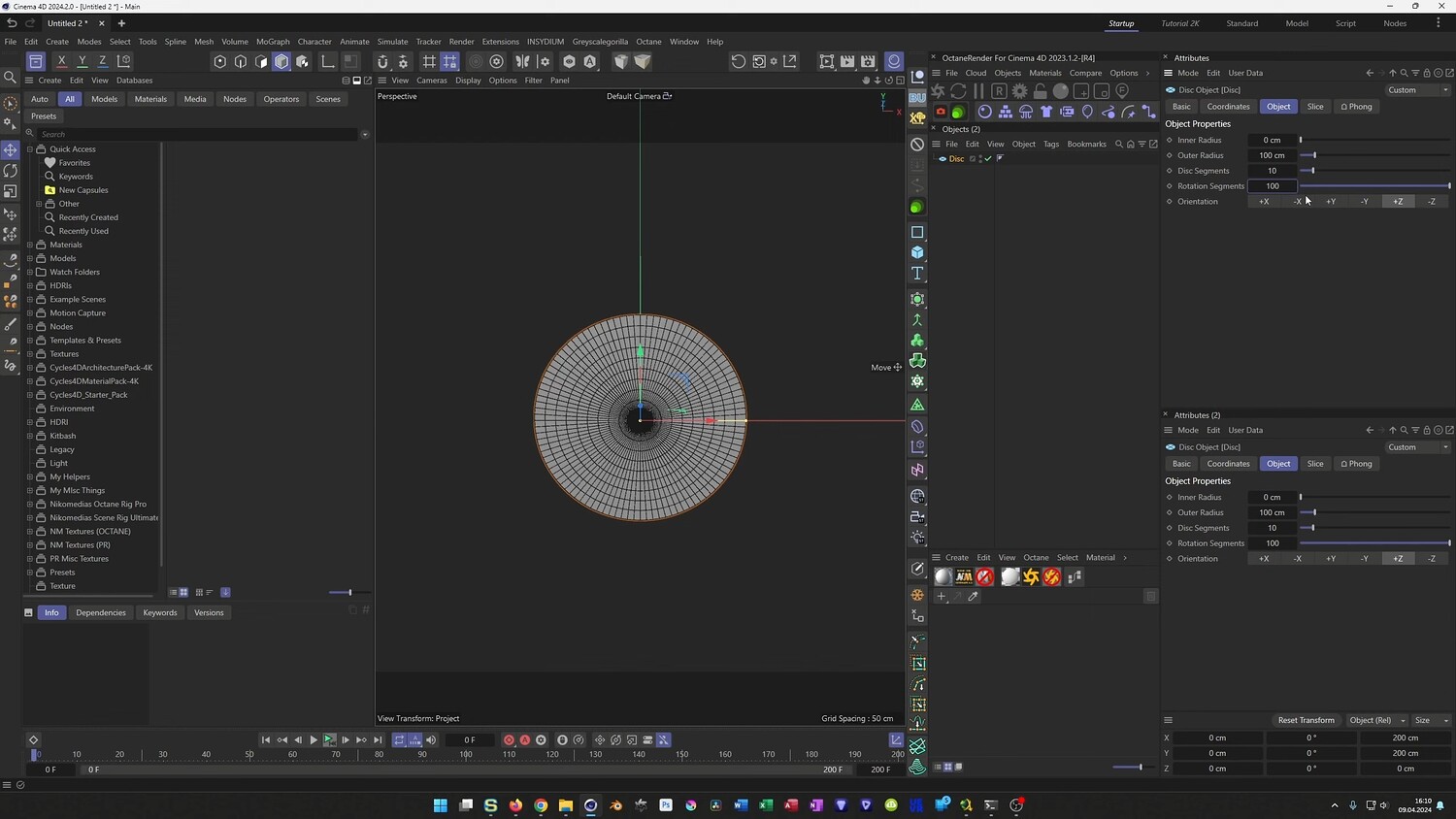Switch to the Tutorial 2K layout
This screenshot has height=819, width=1456.
click(x=1180, y=23)
